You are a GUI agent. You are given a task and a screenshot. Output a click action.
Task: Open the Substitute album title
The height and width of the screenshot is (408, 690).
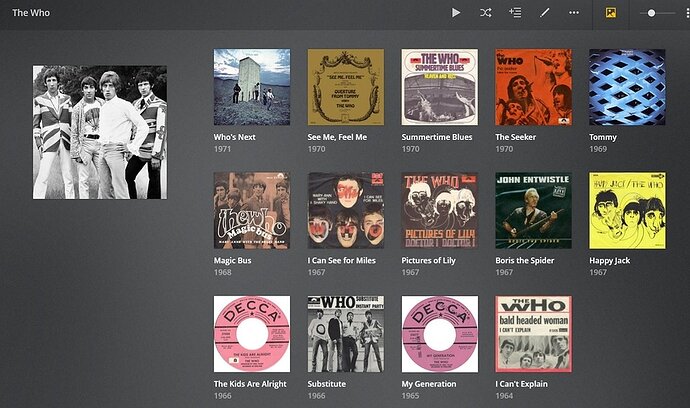327,384
